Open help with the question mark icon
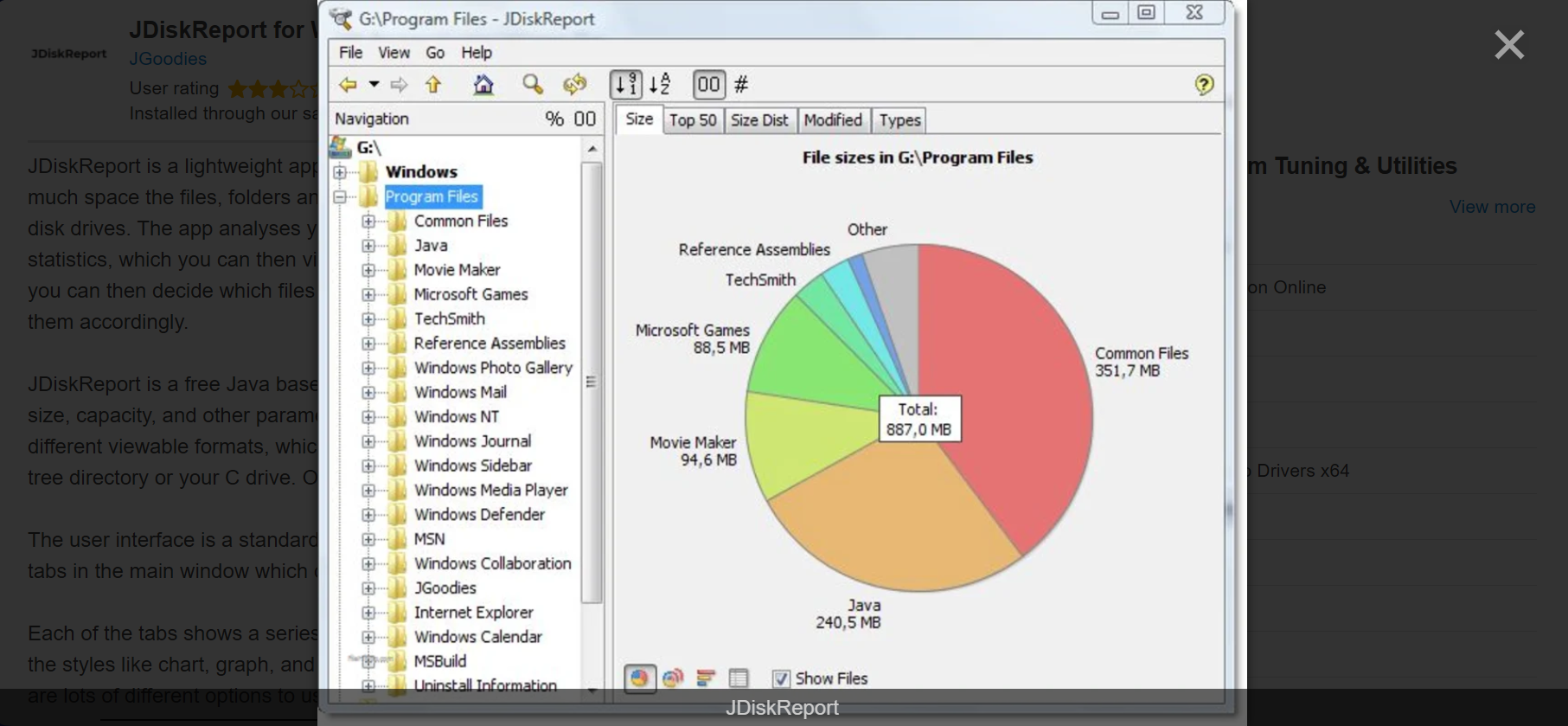This screenshot has height=726, width=1568. (1203, 85)
